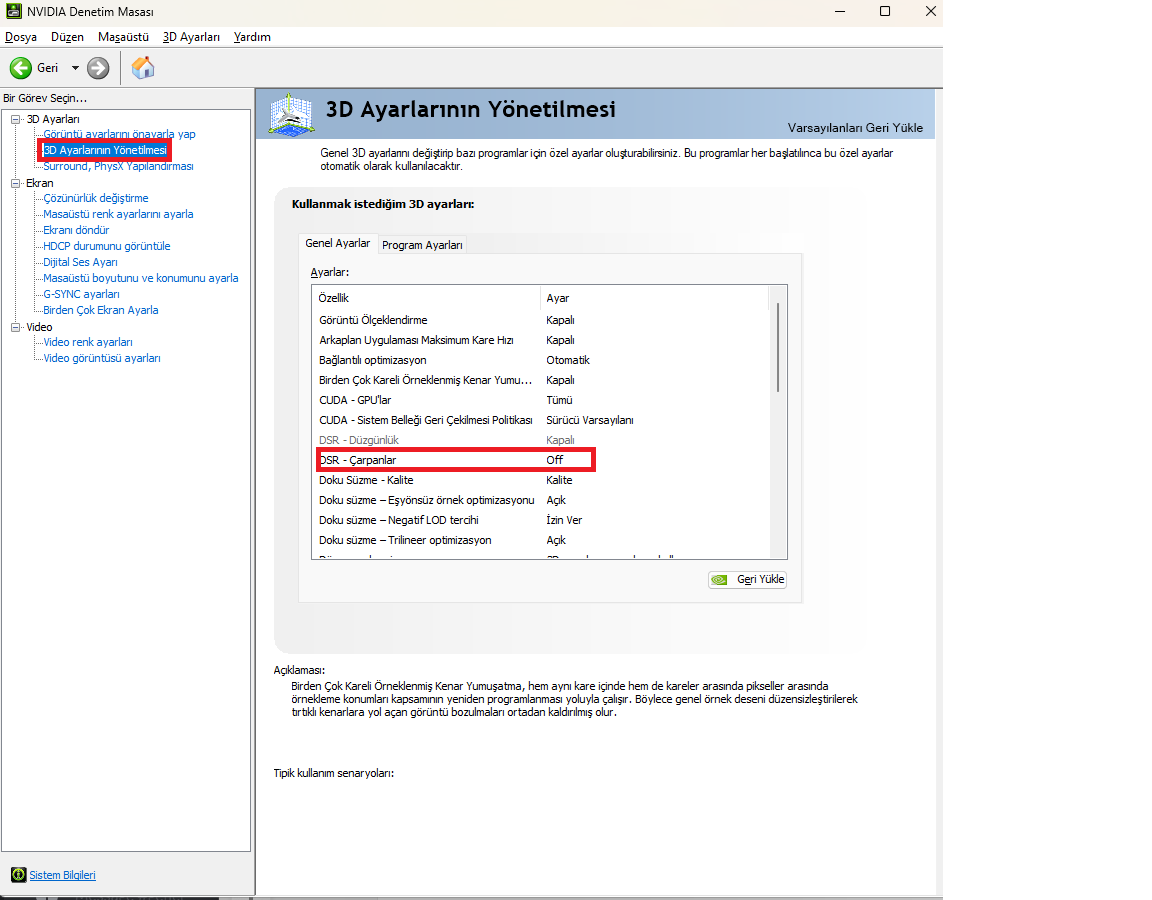Click Varsayılanları Geri Yükle link
Screen dimensions: 1152x900
(x=855, y=128)
